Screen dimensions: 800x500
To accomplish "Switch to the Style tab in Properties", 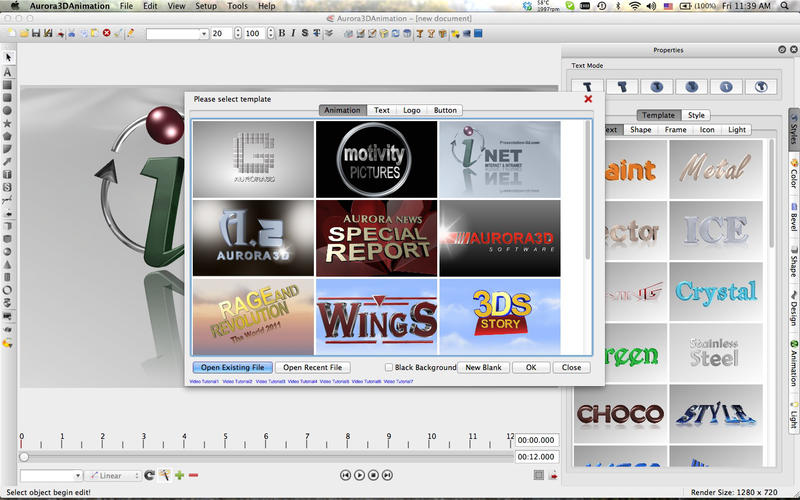I will tap(696, 115).
